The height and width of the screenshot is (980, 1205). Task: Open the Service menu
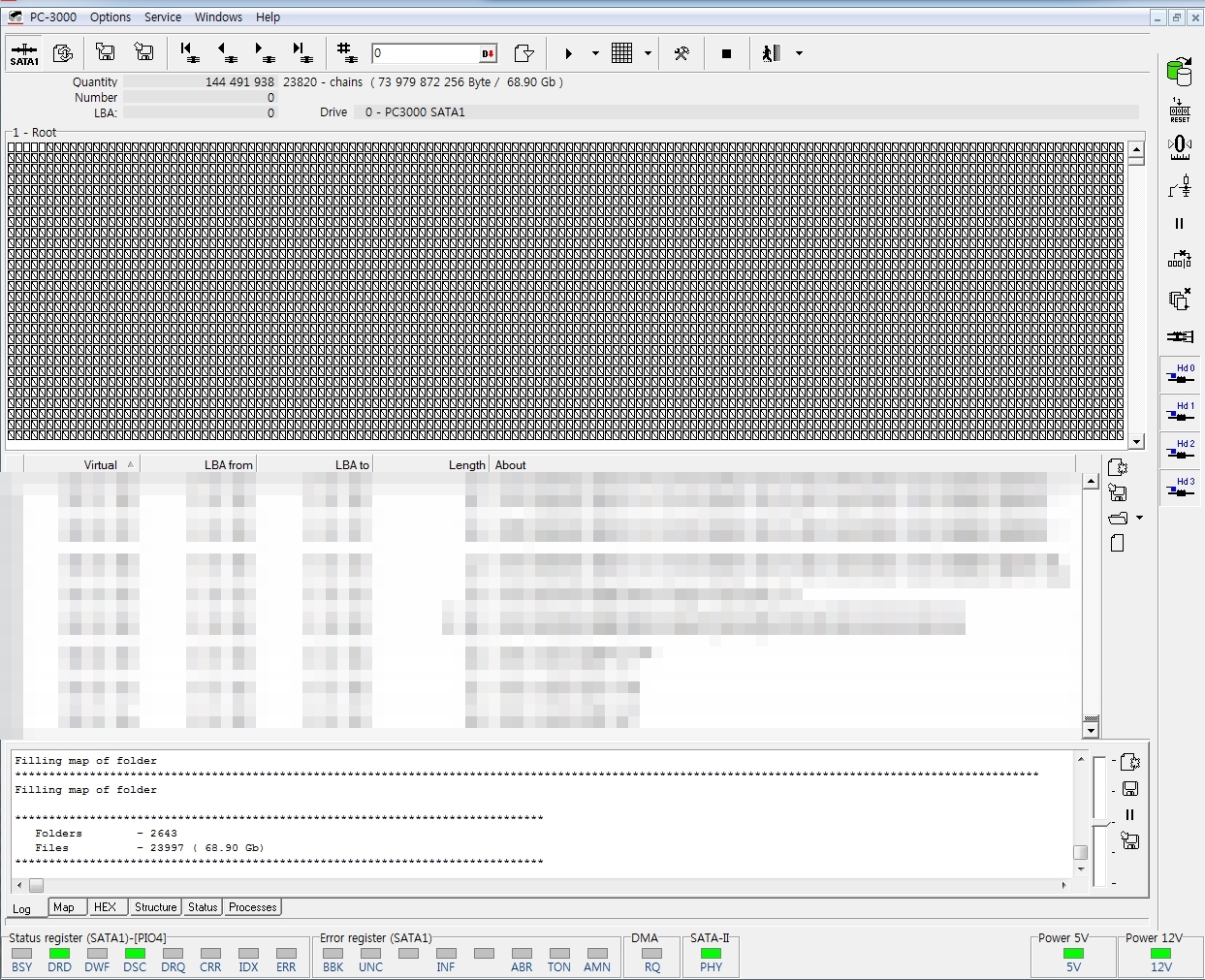coord(163,17)
